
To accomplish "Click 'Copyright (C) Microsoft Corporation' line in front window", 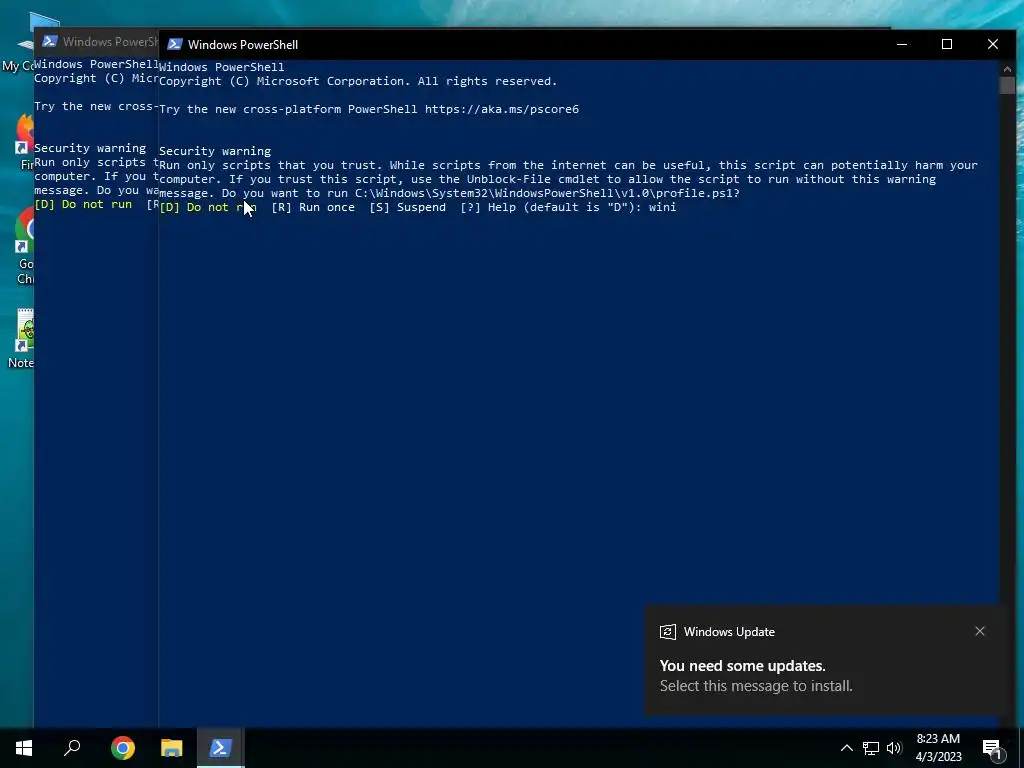I will [x=358, y=81].
